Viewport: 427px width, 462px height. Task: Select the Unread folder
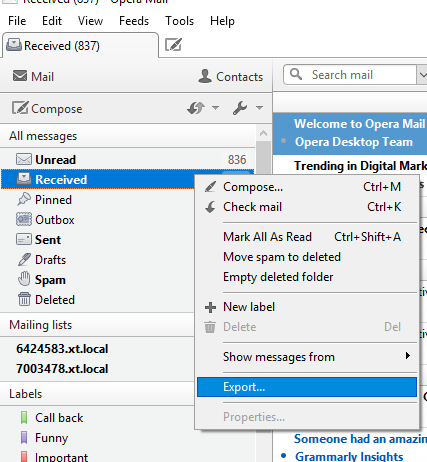click(128, 160)
